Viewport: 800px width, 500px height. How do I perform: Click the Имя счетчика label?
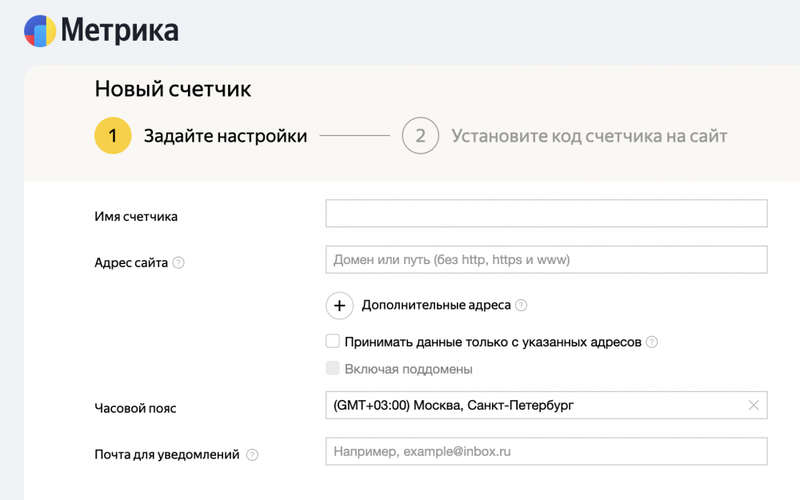(x=136, y=216)
